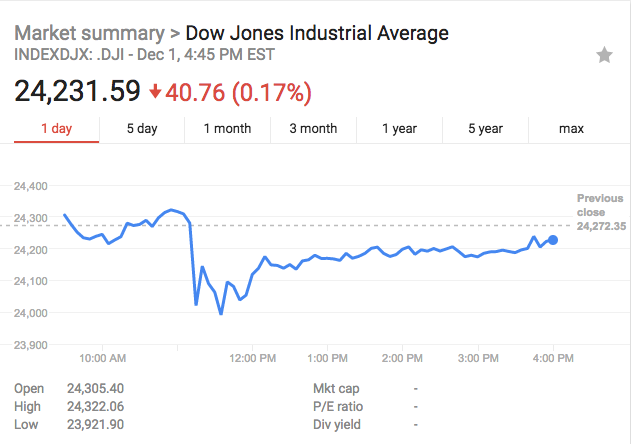Switch to max time range
Image resolution: width=631 pixels, height=444 pixels.
(x=571, y=128)
